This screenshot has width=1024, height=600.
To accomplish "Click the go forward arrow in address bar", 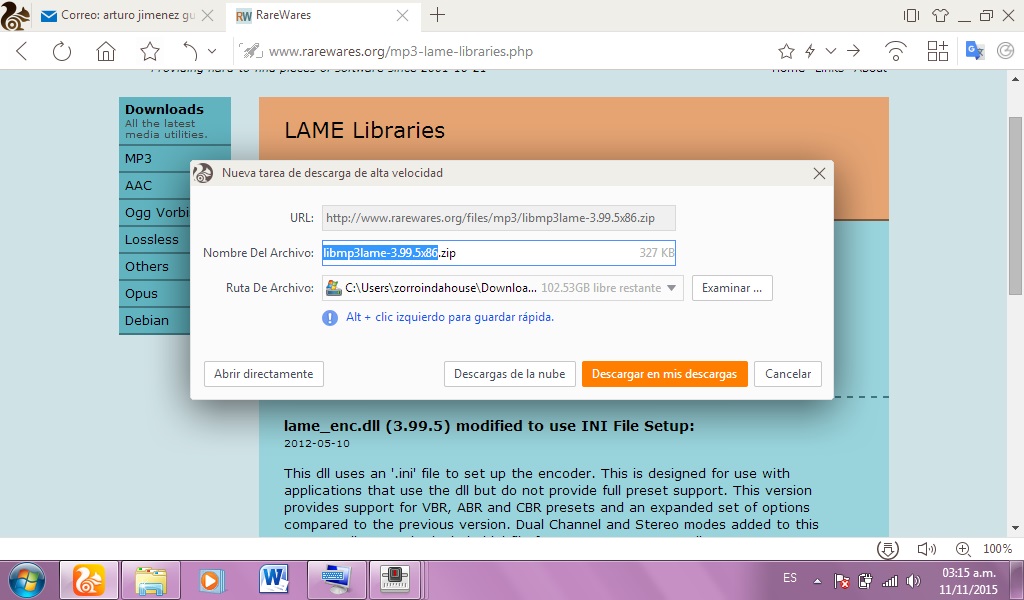I will tap(854, 51).
